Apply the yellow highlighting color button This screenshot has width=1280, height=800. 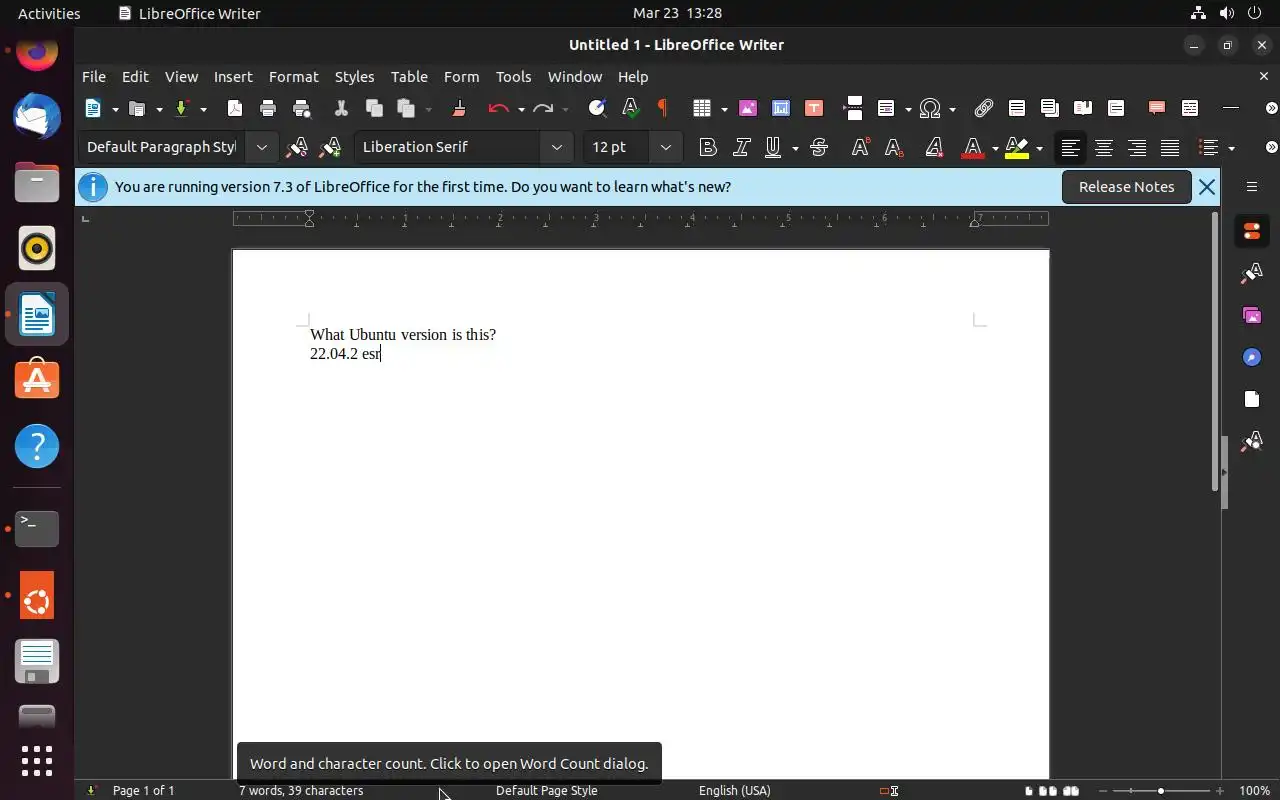point(1017,148)
